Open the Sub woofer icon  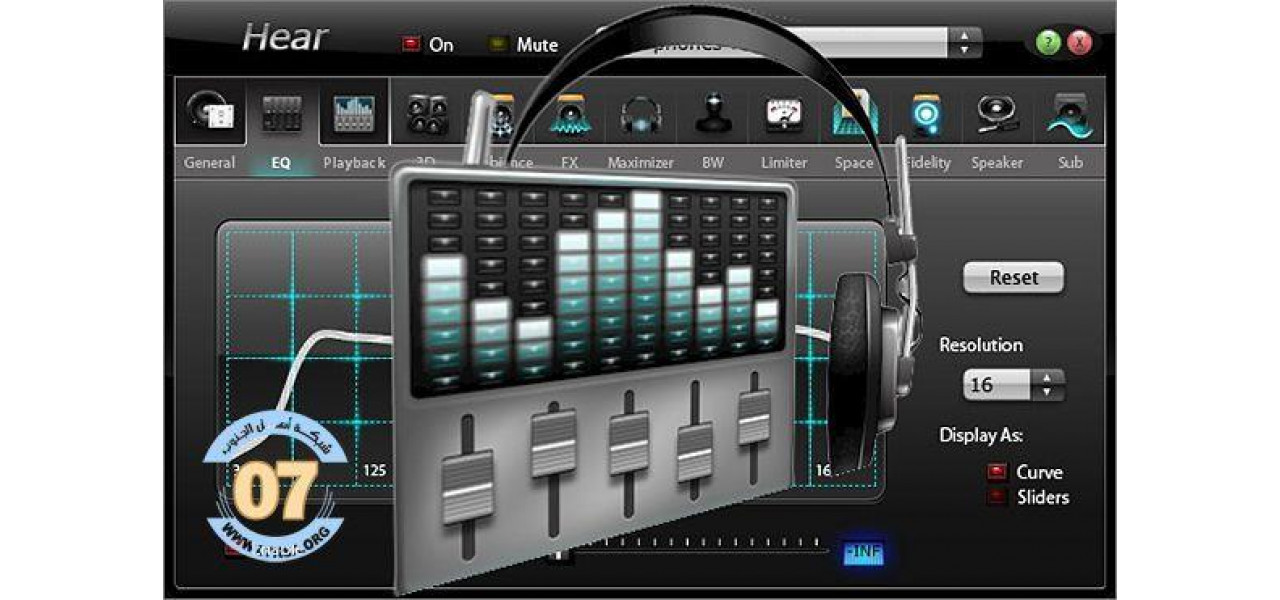point(1069,116)
